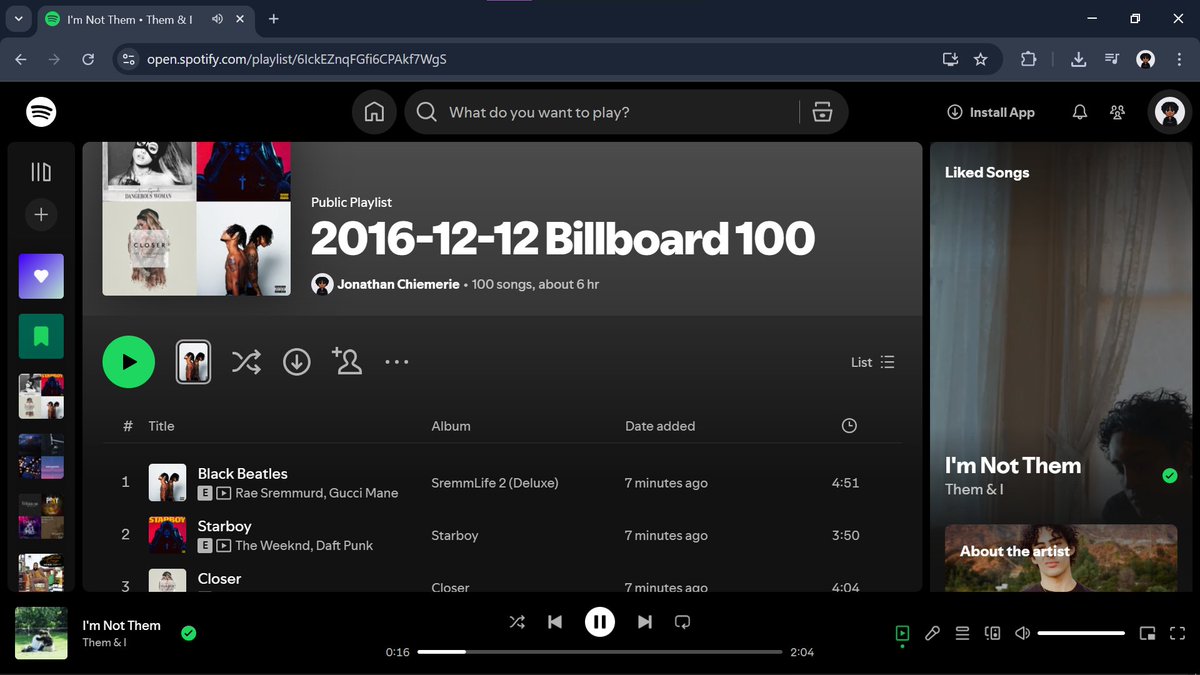Bookmark this page with star icon
The height and width of the screenshot is (675, 1200).
pos(980,59)
